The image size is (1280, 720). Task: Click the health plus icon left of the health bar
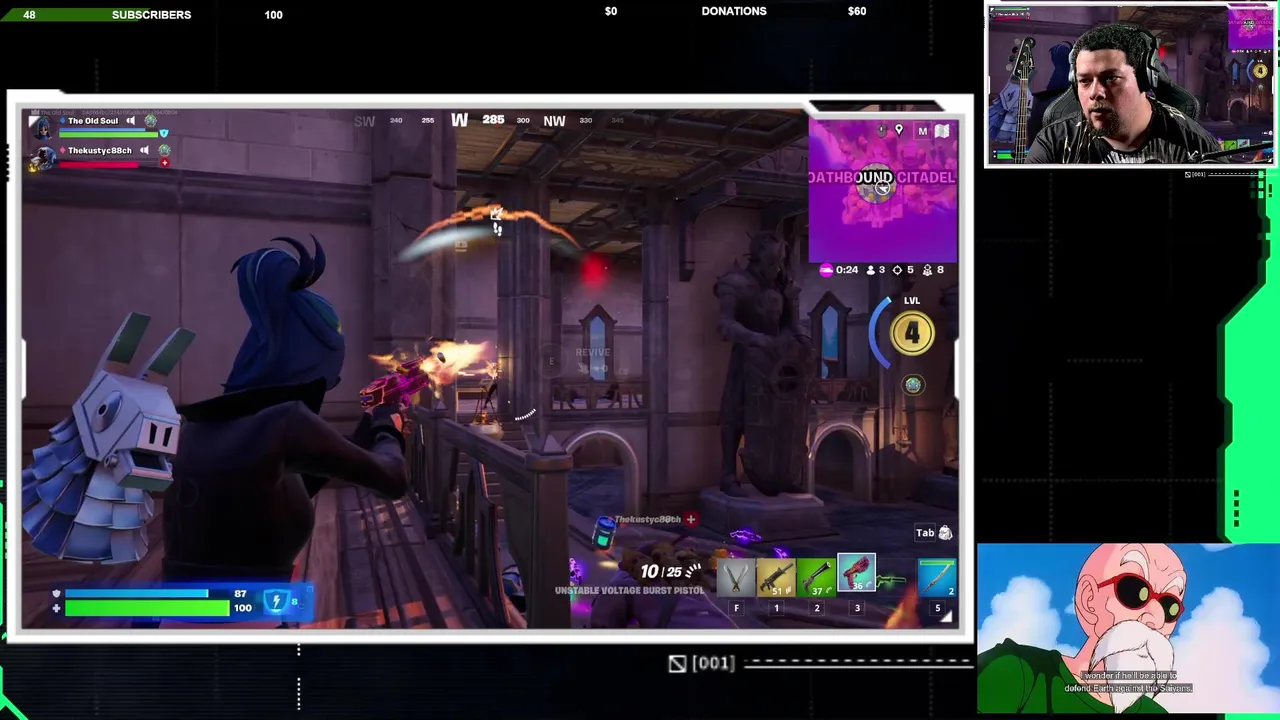pos(56,608)
